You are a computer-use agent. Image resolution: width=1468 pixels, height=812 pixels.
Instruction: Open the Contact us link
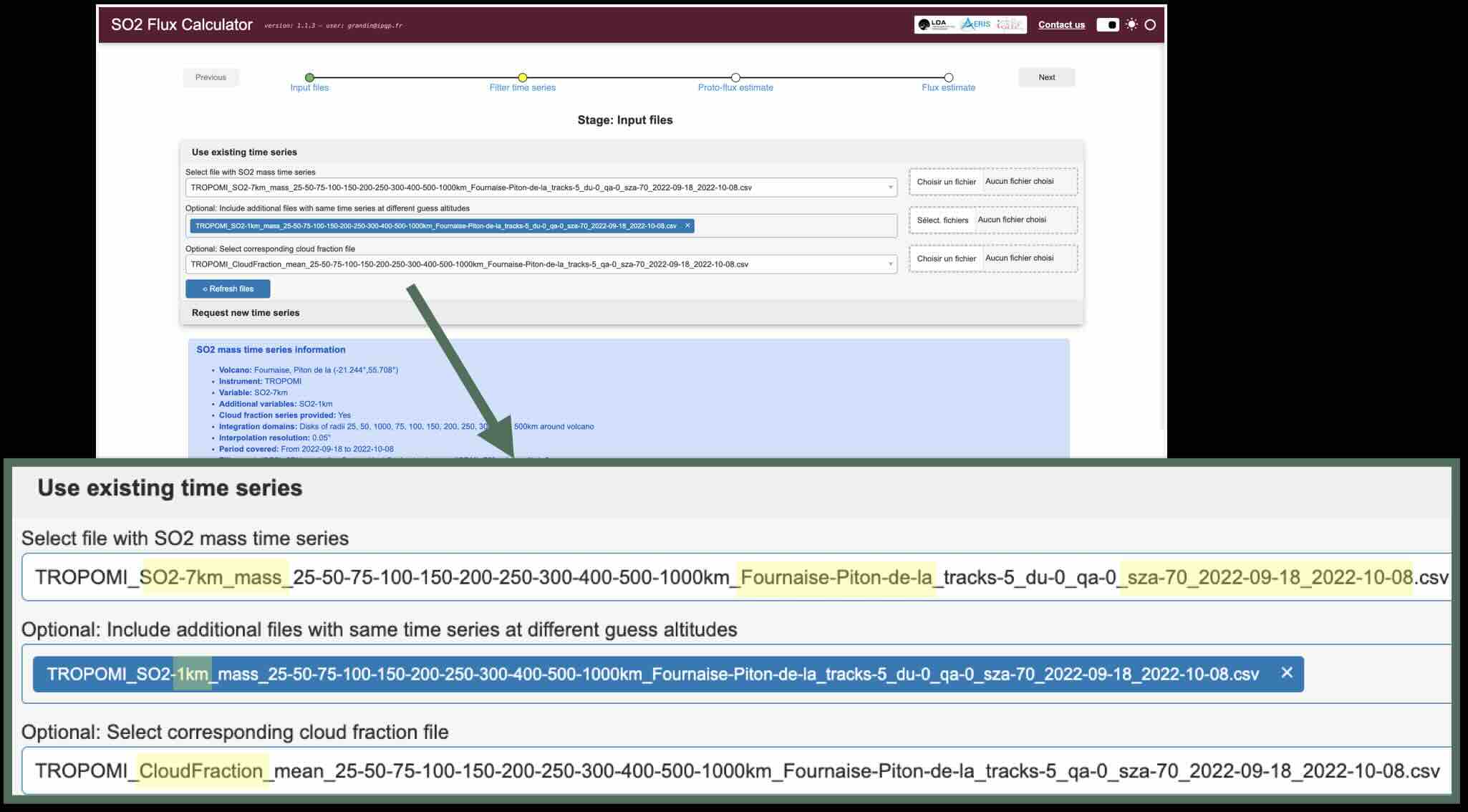(1061, 25)
